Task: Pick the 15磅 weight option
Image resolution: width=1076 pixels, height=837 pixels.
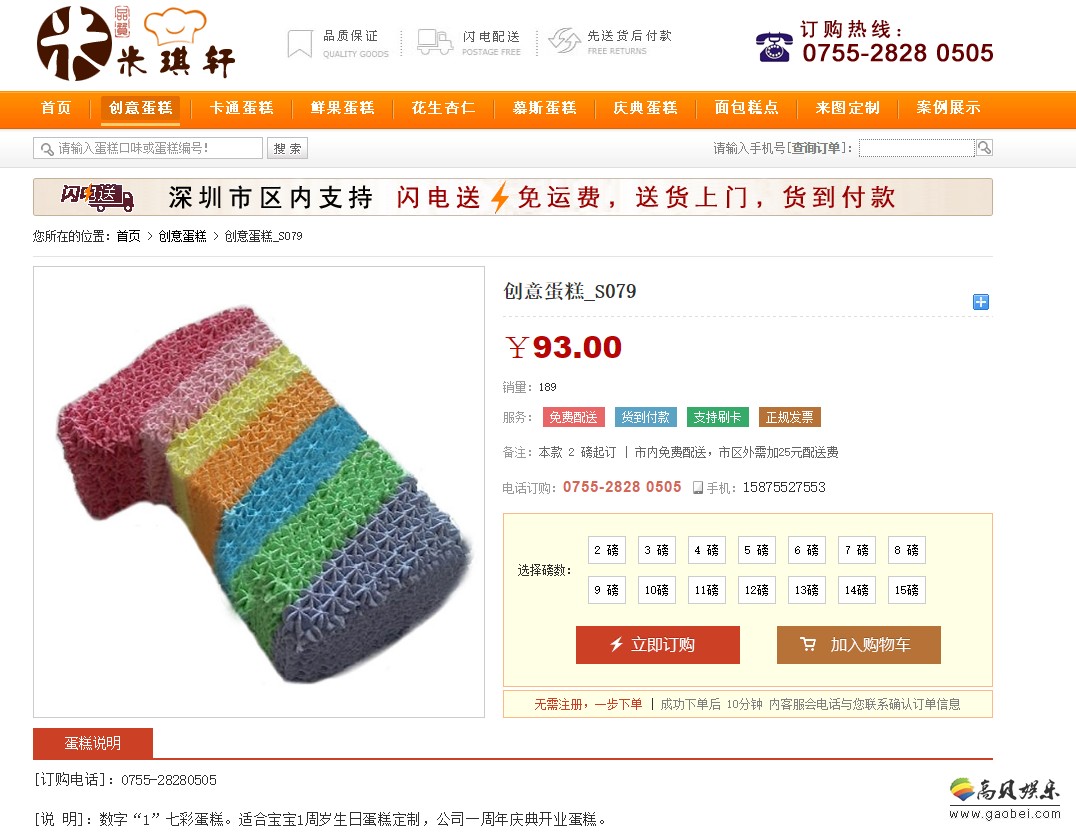Action: click(x=907, y=590)
